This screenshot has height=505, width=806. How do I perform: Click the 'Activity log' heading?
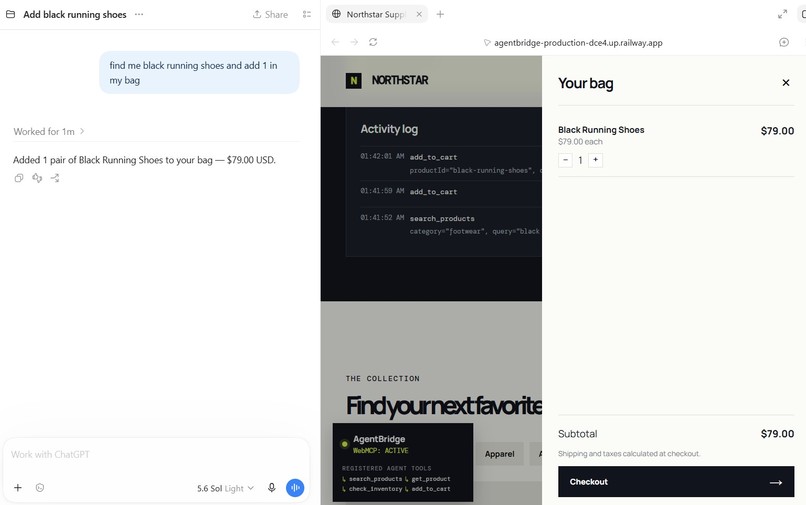tap(389, 129)
